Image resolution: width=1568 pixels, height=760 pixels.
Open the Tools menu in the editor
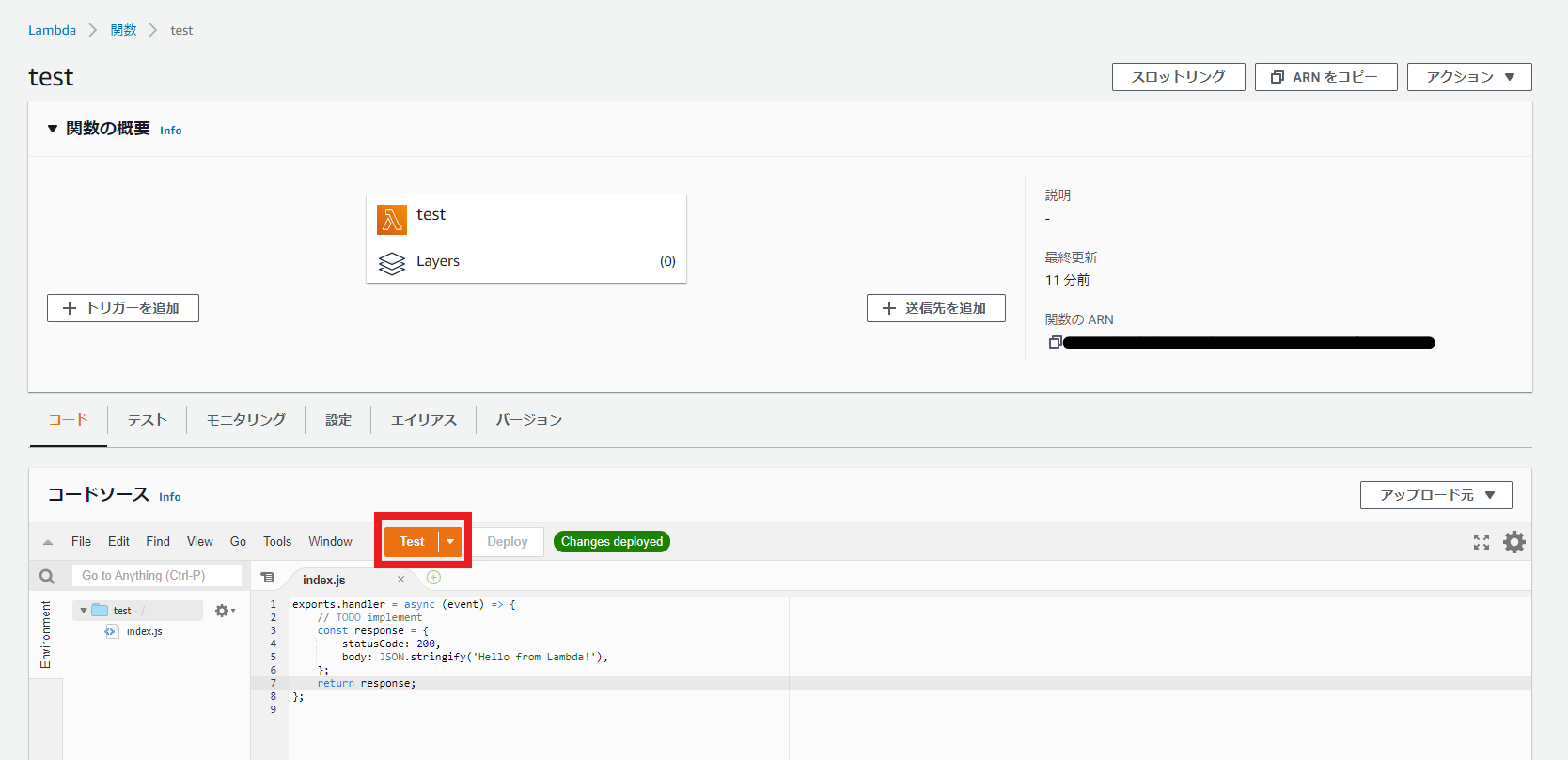(x=277, y=542)
